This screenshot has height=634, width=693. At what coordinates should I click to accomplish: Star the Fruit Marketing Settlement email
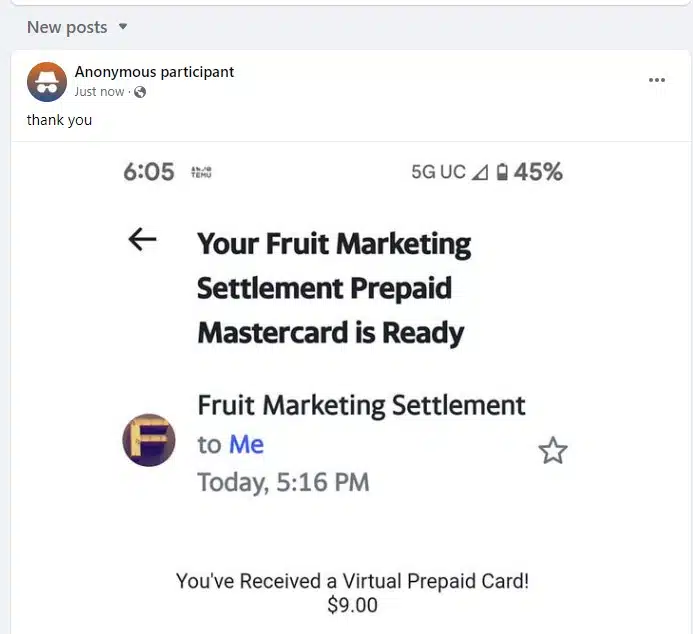tap(553, 451)
